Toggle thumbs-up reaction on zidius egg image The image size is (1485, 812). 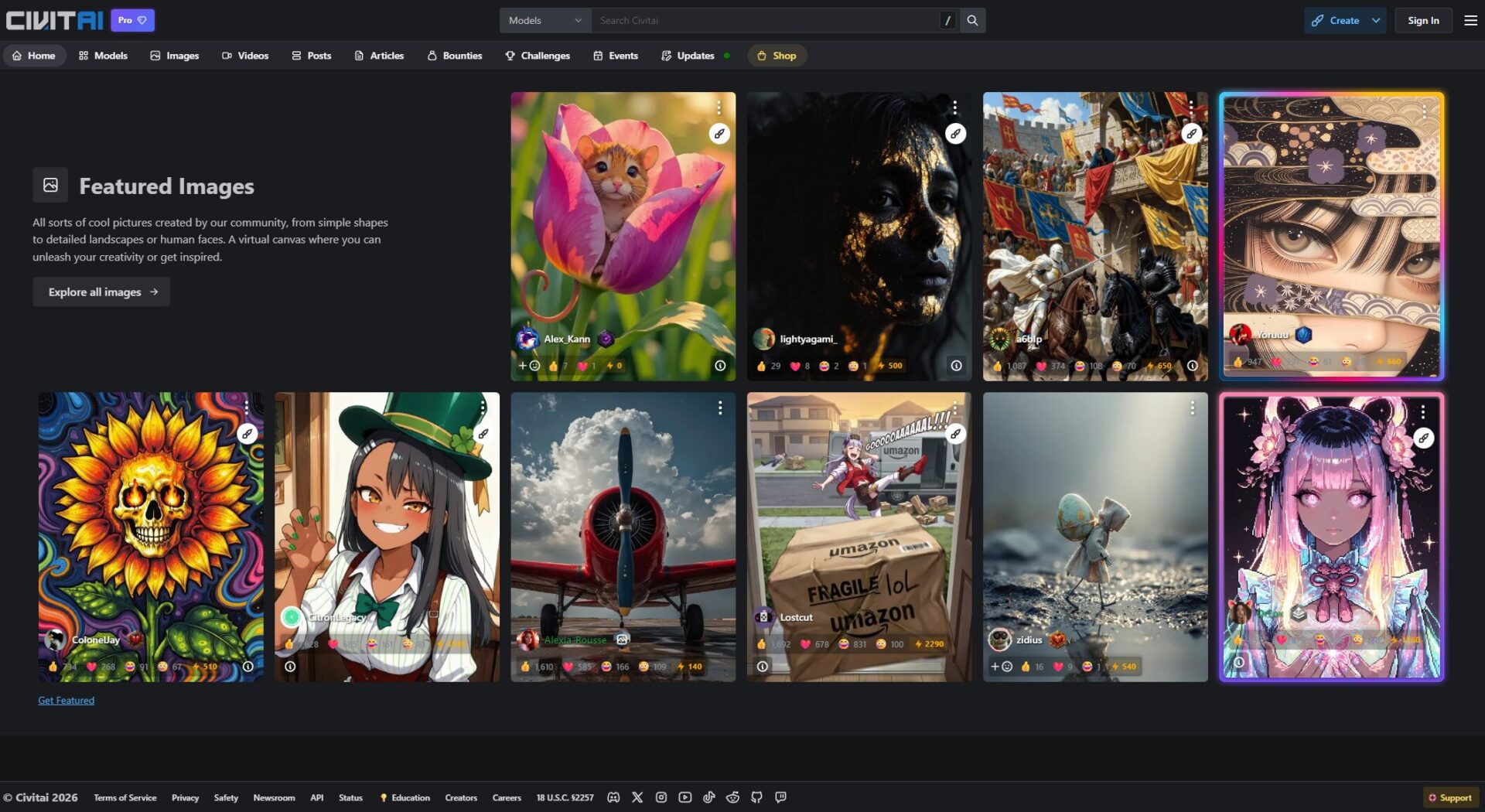point(1026,667)
